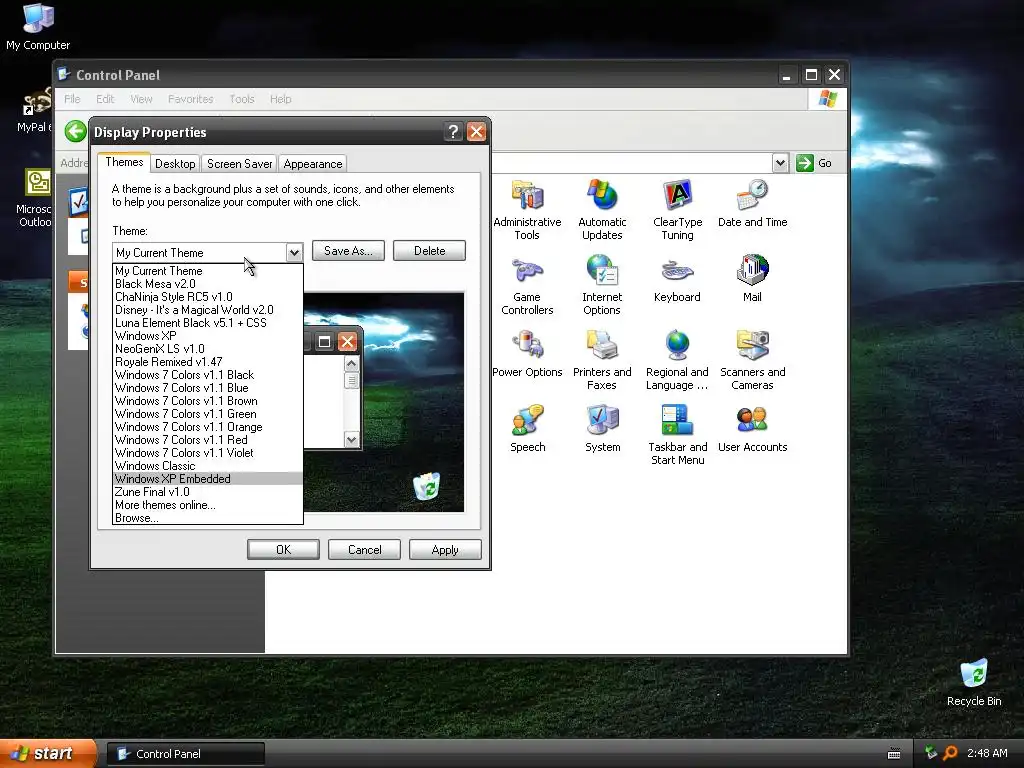Viewport: 1024px width, 768px height.
Task: Click the Delete theme button
Action: pos(429,251)
